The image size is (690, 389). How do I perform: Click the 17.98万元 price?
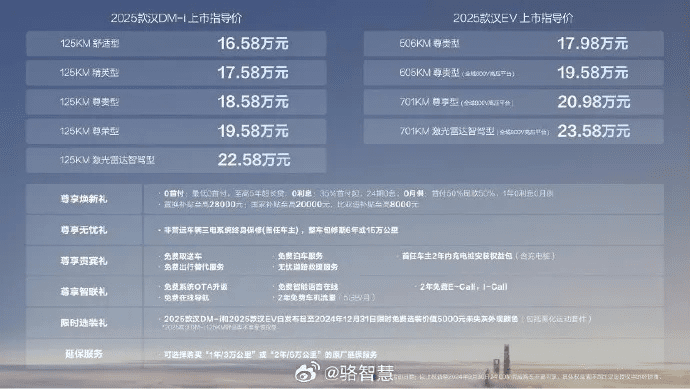[x=593, y=44]
